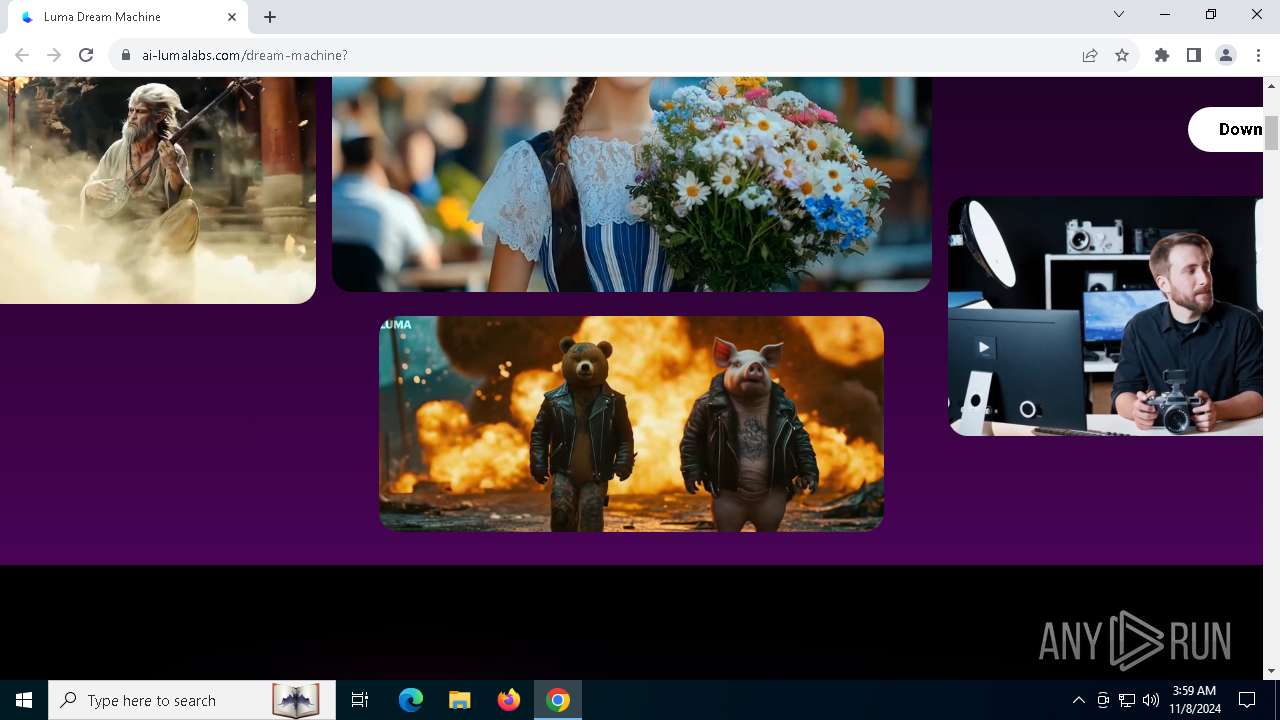Click the browser back arrow
The height and width of the screenshot is (720, 1280).
pyautogui.click(x=22, y=55)
